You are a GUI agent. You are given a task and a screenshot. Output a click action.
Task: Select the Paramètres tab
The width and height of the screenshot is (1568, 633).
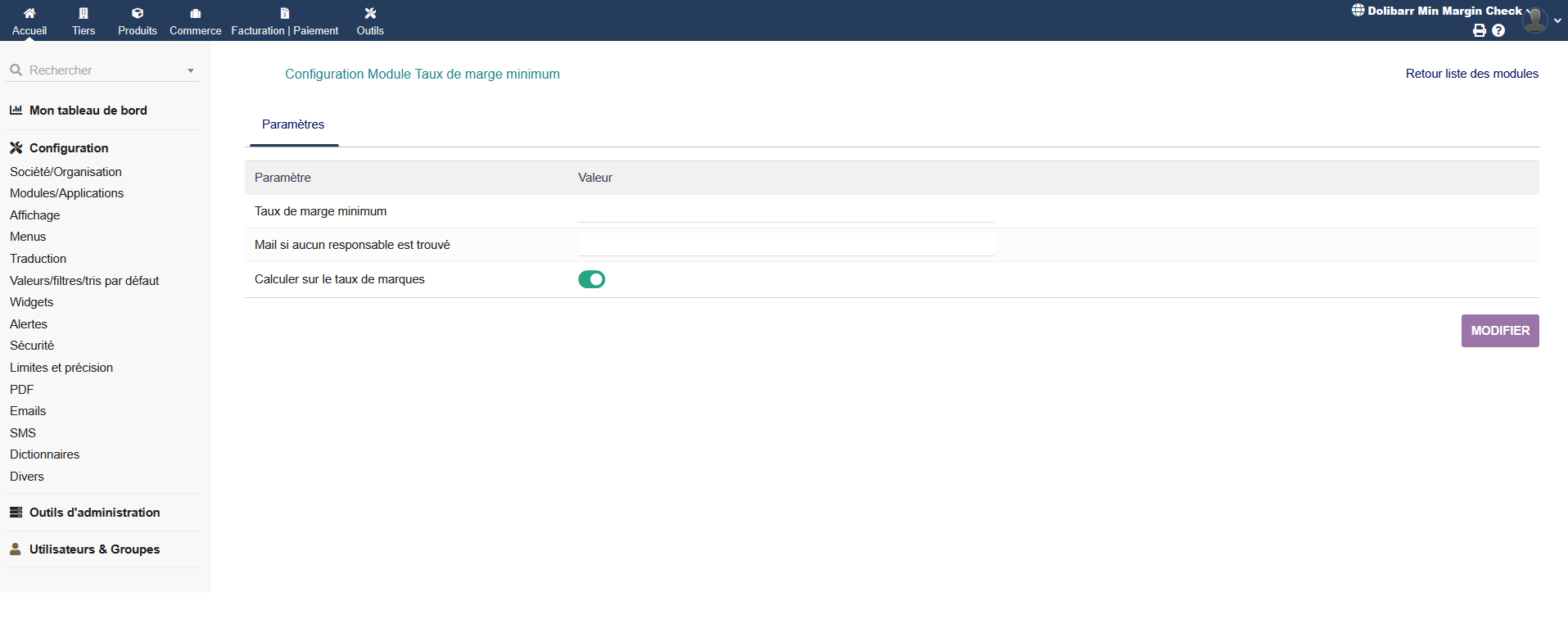tap(293, 124)
